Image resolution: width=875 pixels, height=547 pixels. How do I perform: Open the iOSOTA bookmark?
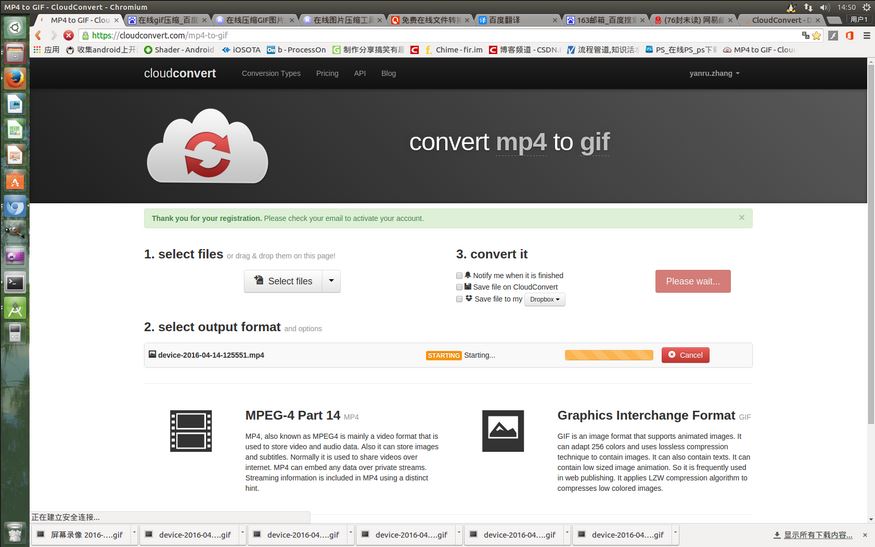point(241,50)
